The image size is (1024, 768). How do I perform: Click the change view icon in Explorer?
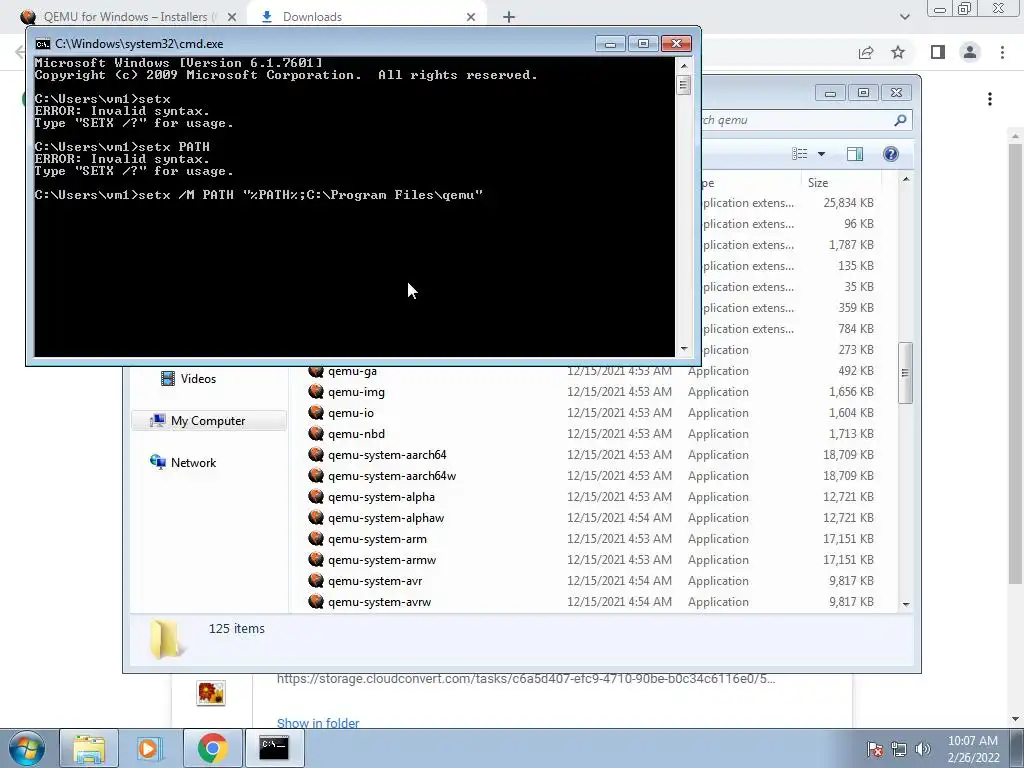coord(800,154)
